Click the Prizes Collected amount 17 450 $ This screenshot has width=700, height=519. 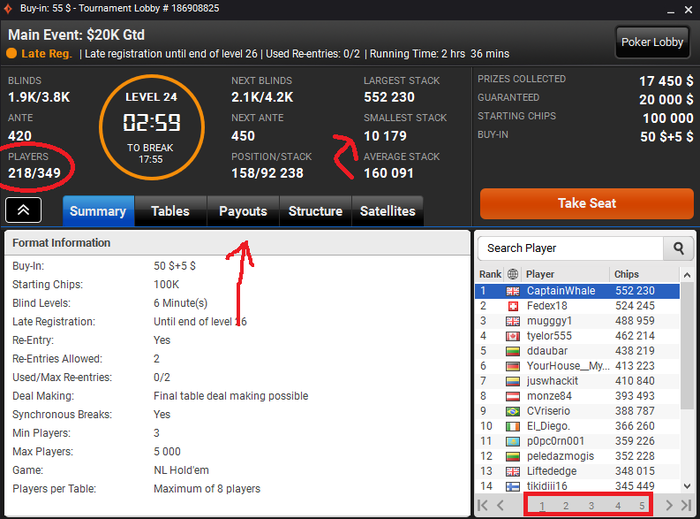[666, 81]
